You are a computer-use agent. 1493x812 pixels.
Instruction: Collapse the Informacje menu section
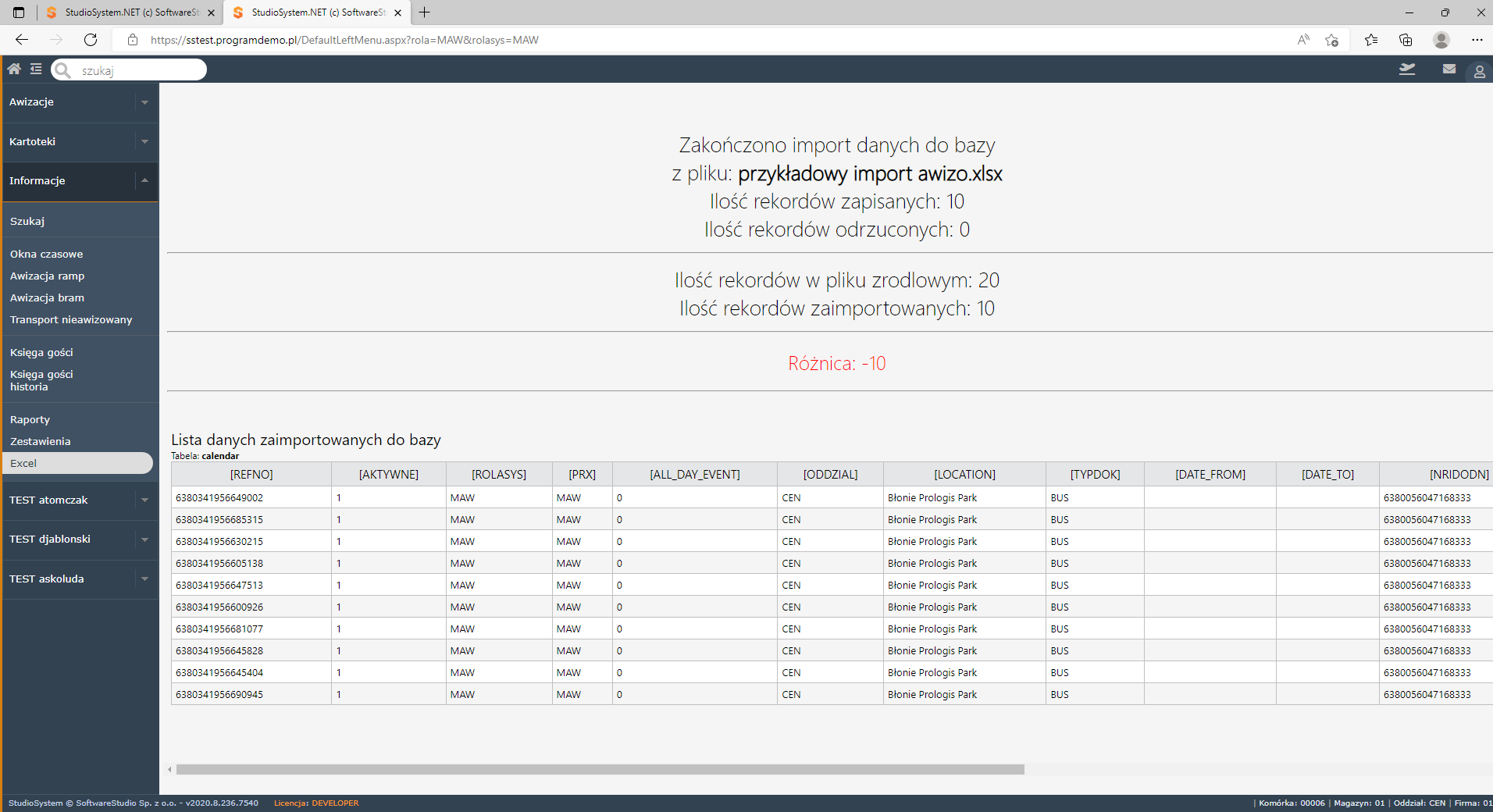(x=144, y=180)
